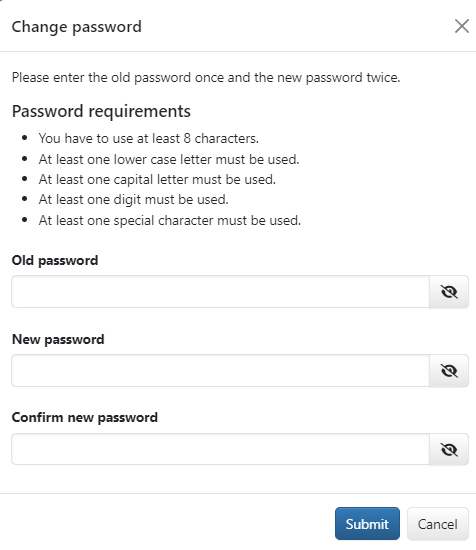Viewport: 476px width, 550px height.
Task: Toggle visibility of the New password field
Action: coord(449,370)
